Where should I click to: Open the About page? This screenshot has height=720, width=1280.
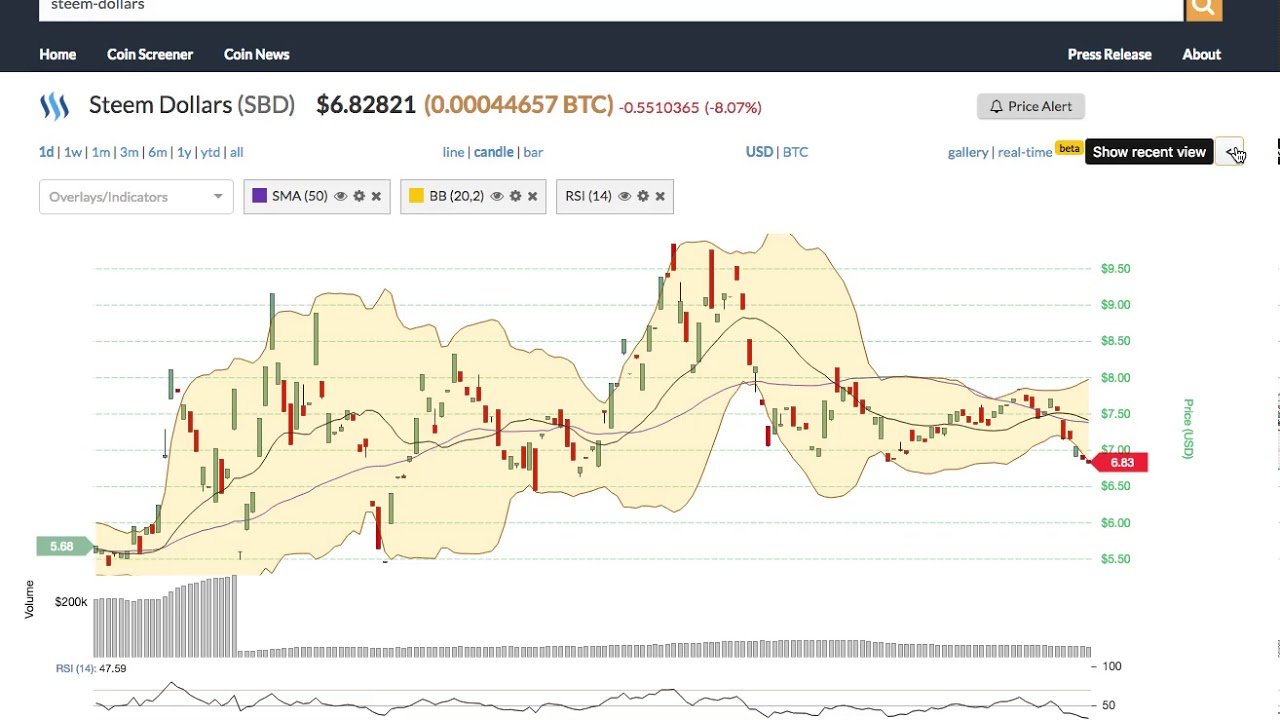[x=1201, y=54]
